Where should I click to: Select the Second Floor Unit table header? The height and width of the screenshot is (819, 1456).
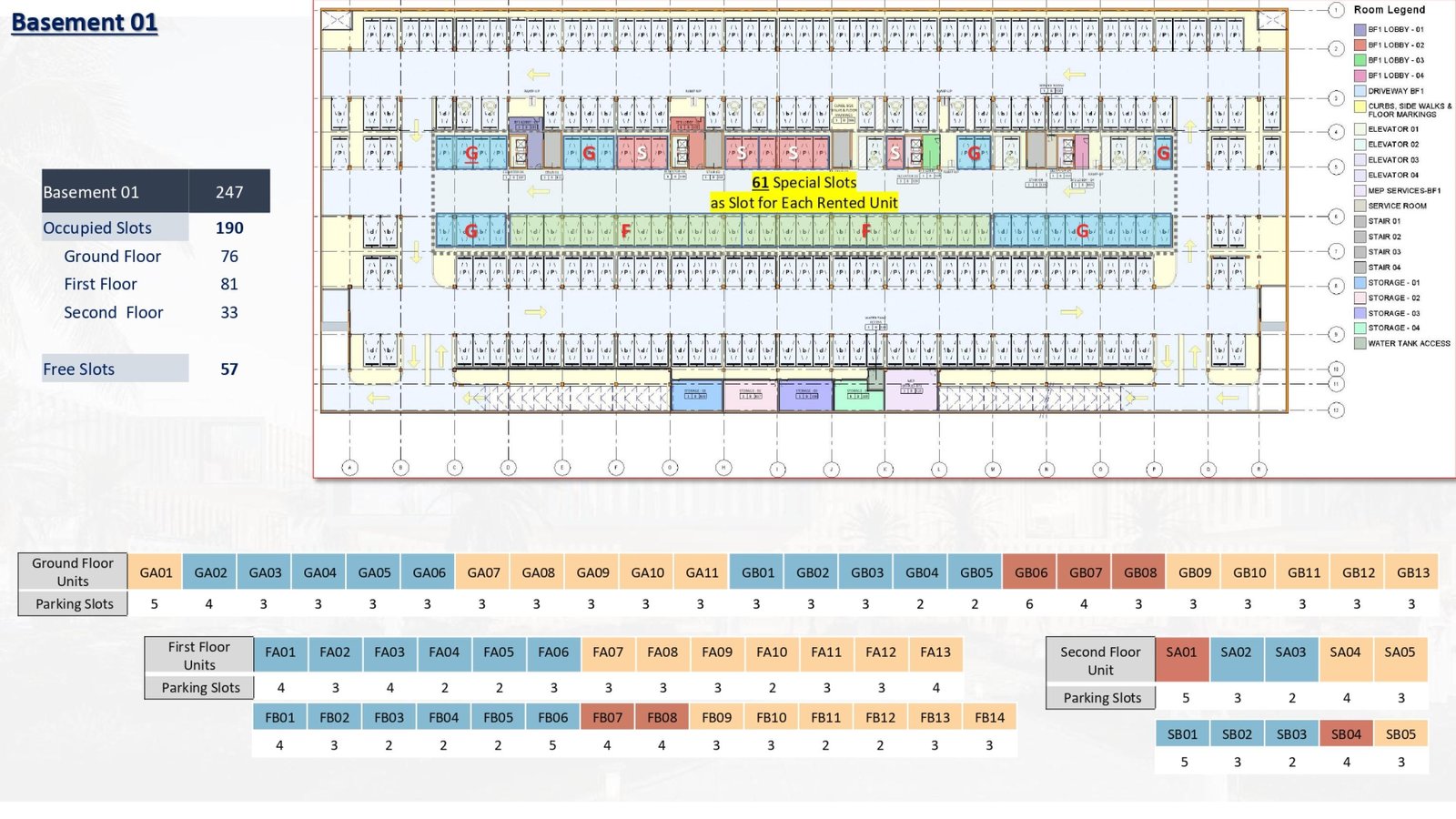click(x=1100, y=661)
